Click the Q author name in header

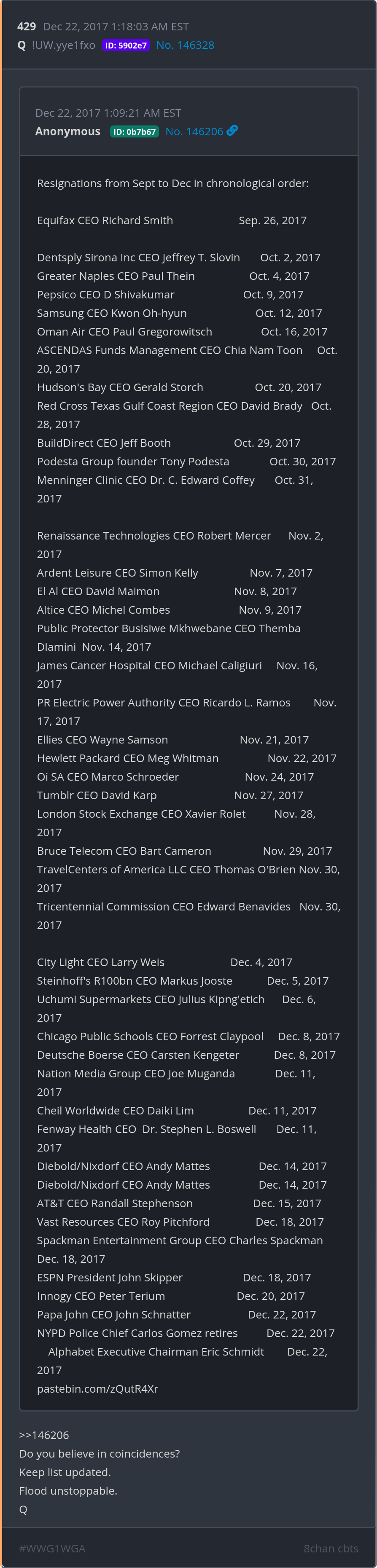[22, 45]
